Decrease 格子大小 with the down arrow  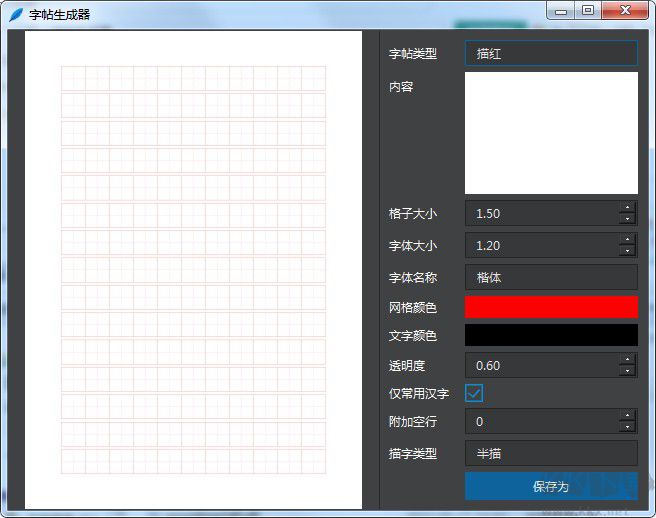[627, 219]
